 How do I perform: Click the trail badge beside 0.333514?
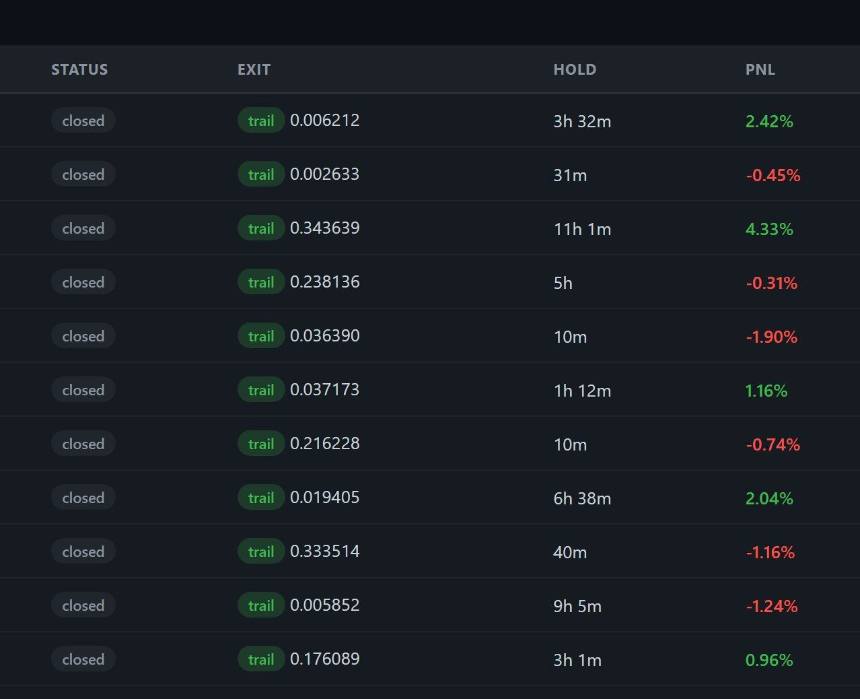pyautogui.click(x=261, y=552)
